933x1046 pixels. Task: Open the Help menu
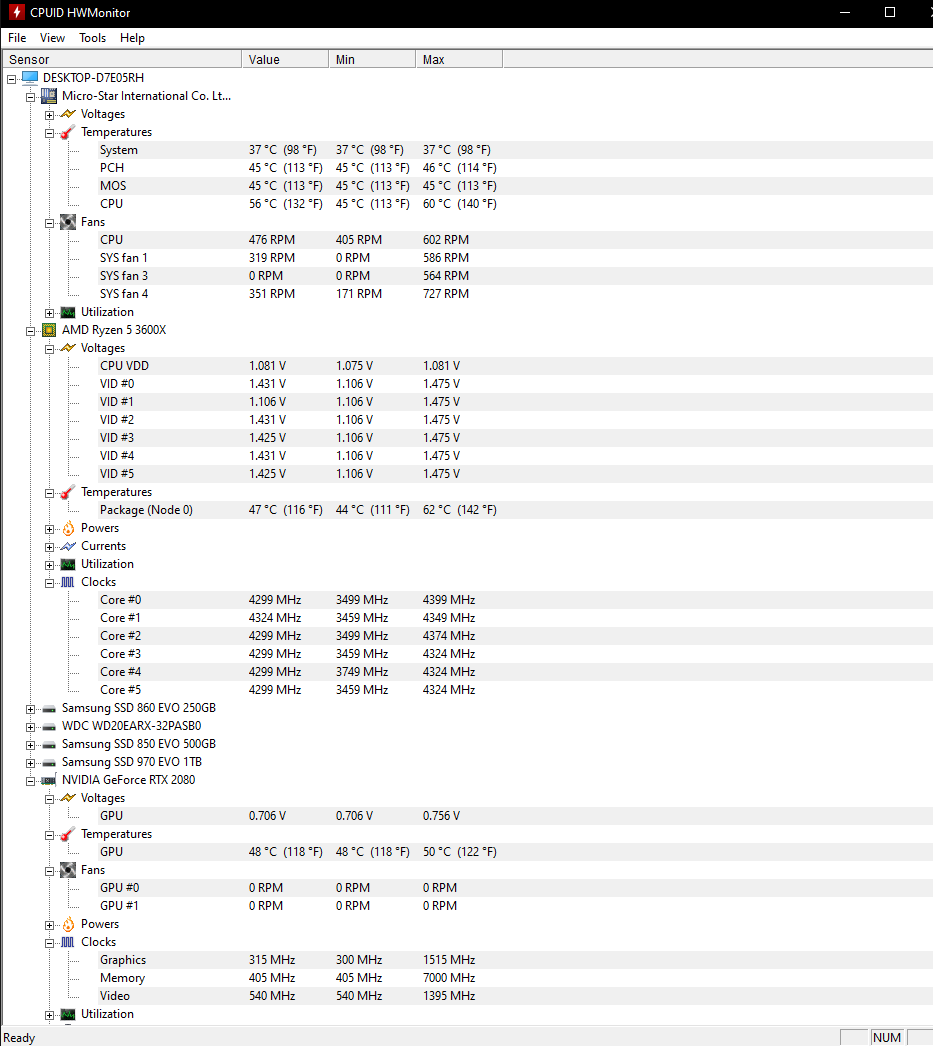(x=132, y=38)
